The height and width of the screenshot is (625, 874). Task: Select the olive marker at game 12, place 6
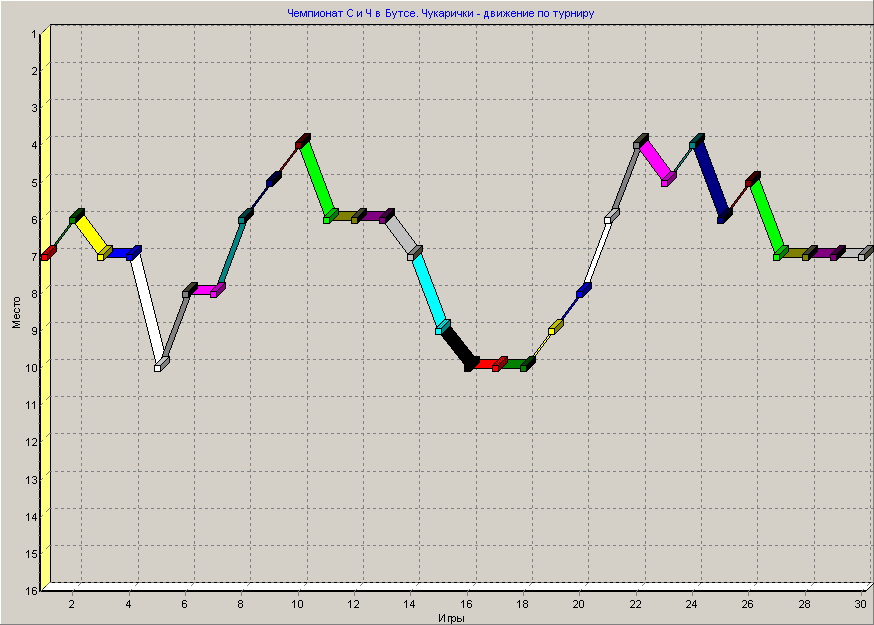358,216
